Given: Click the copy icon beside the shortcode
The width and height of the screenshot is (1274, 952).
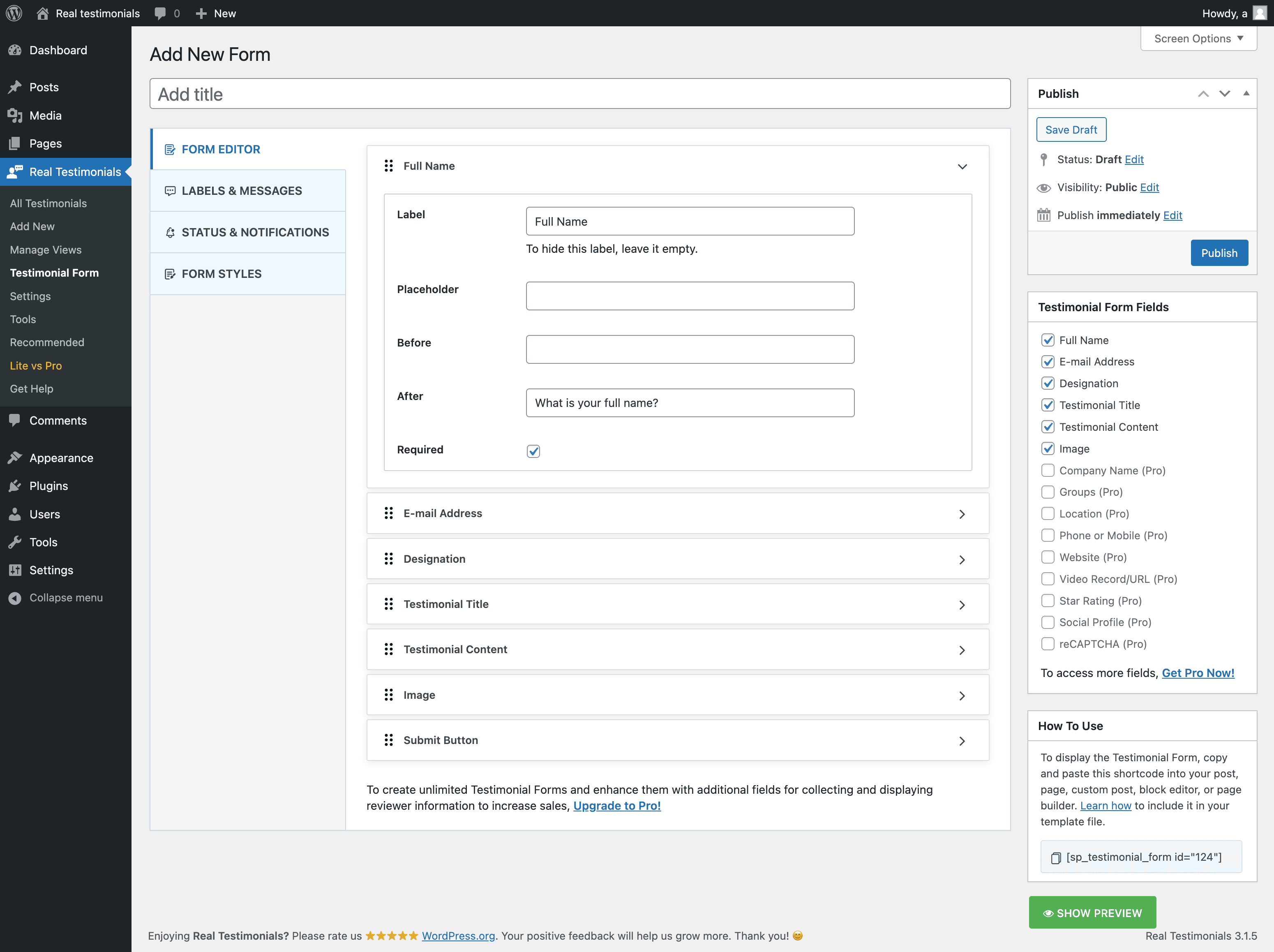Looking at the screenshot, I should [x=1056, y=858].
